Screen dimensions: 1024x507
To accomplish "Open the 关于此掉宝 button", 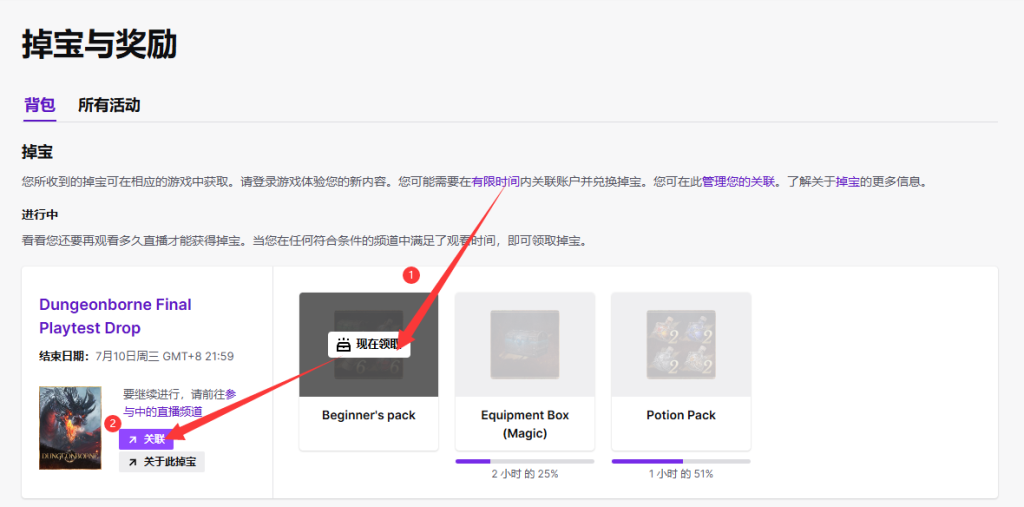I will (162, 462).
